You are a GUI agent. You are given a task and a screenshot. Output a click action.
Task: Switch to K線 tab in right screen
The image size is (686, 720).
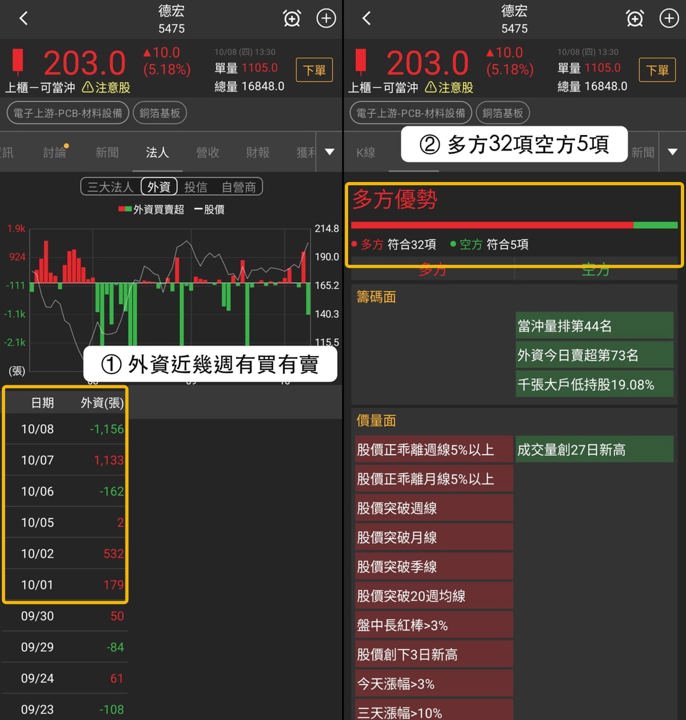pyautogui.click(x=366, y=152)
